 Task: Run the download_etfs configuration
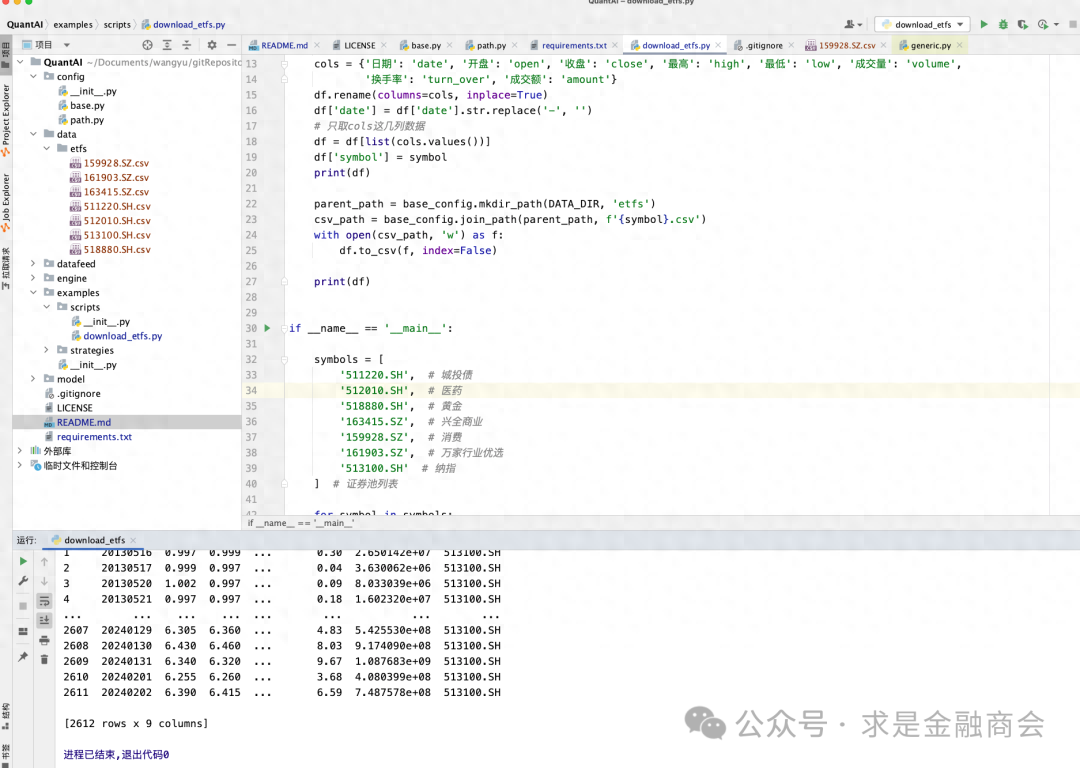[984, 24]
